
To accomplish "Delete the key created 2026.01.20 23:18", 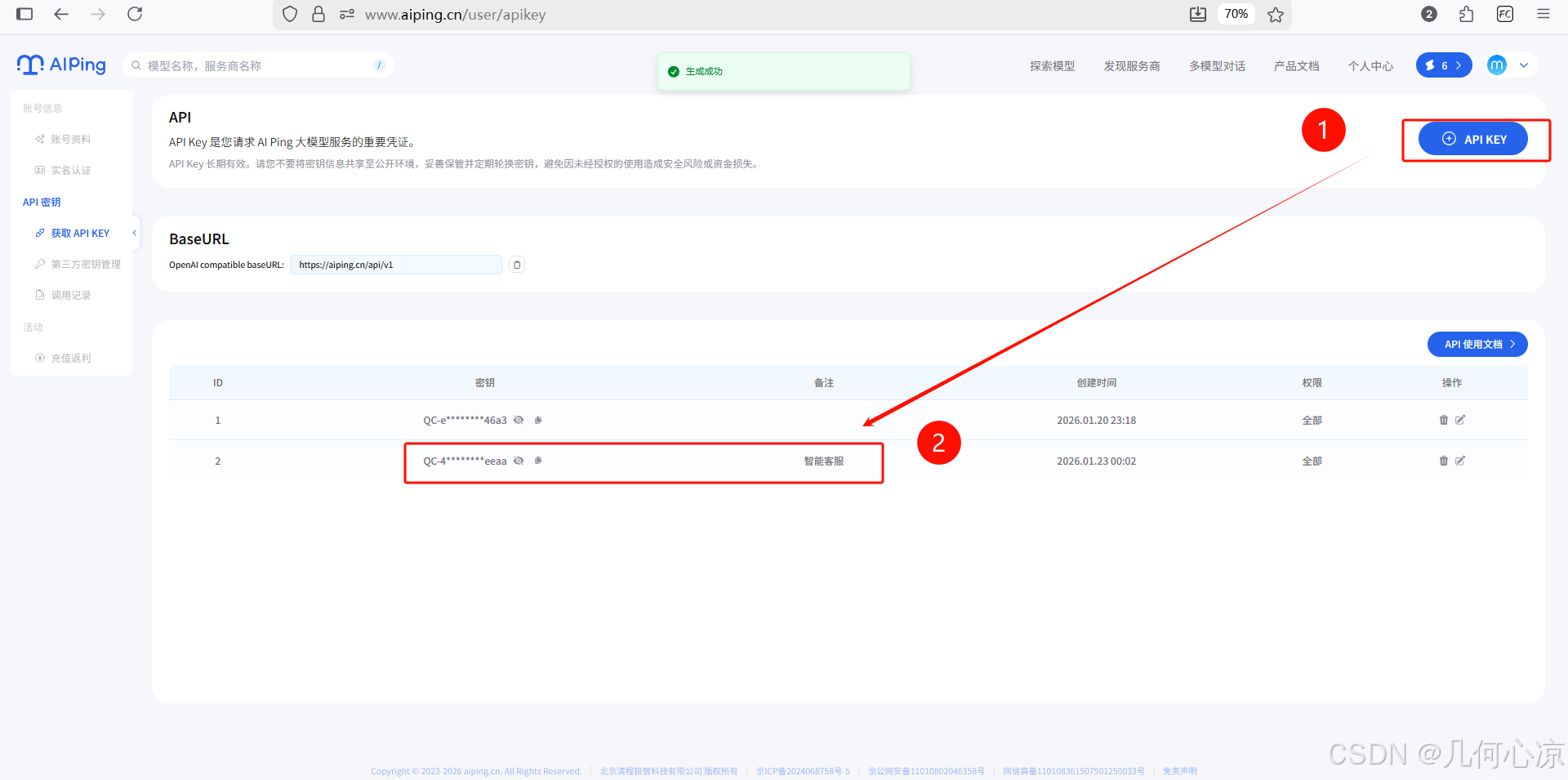I will (x=1443, y=420).
